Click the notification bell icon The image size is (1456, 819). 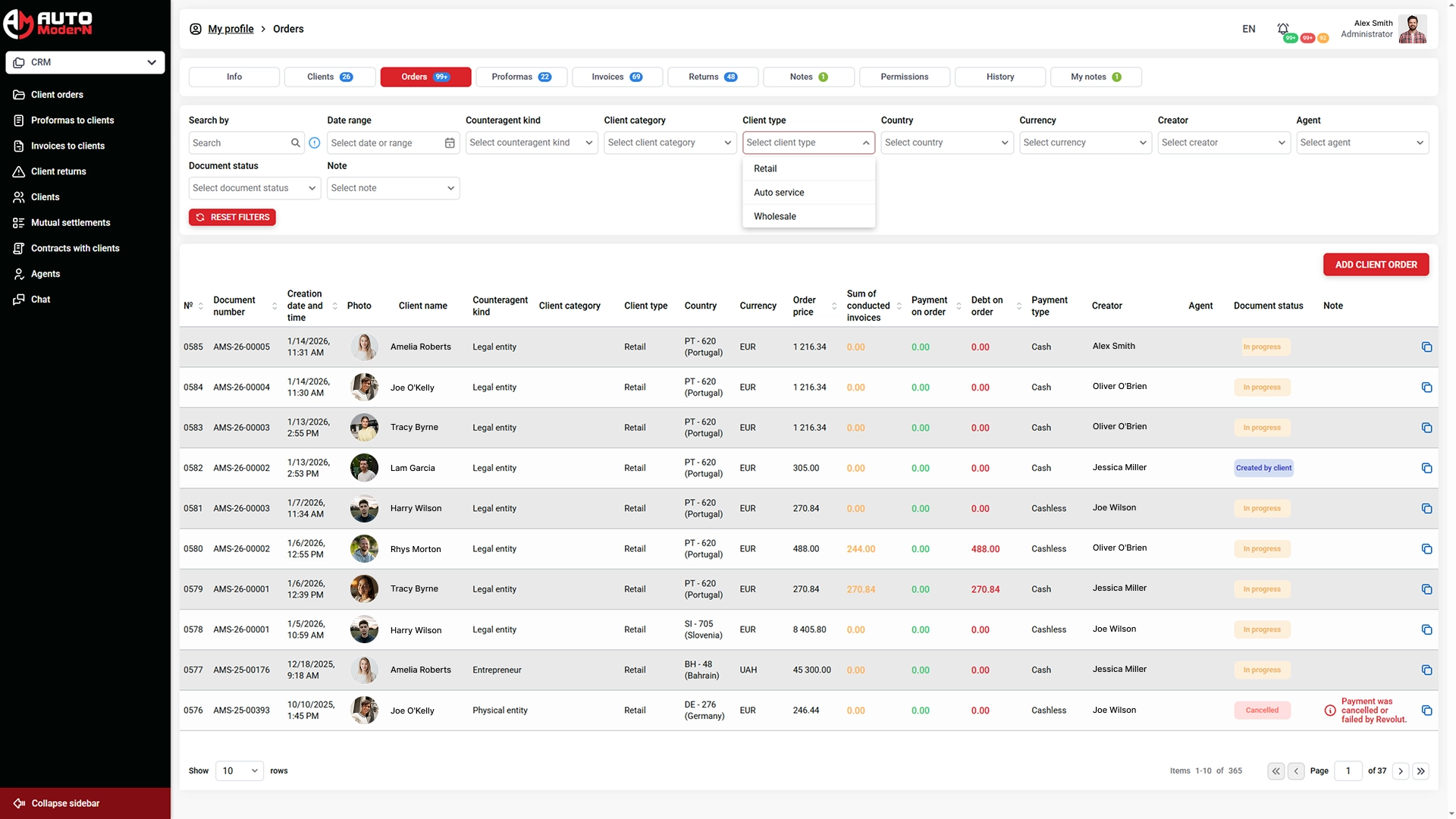(1282, 29)
